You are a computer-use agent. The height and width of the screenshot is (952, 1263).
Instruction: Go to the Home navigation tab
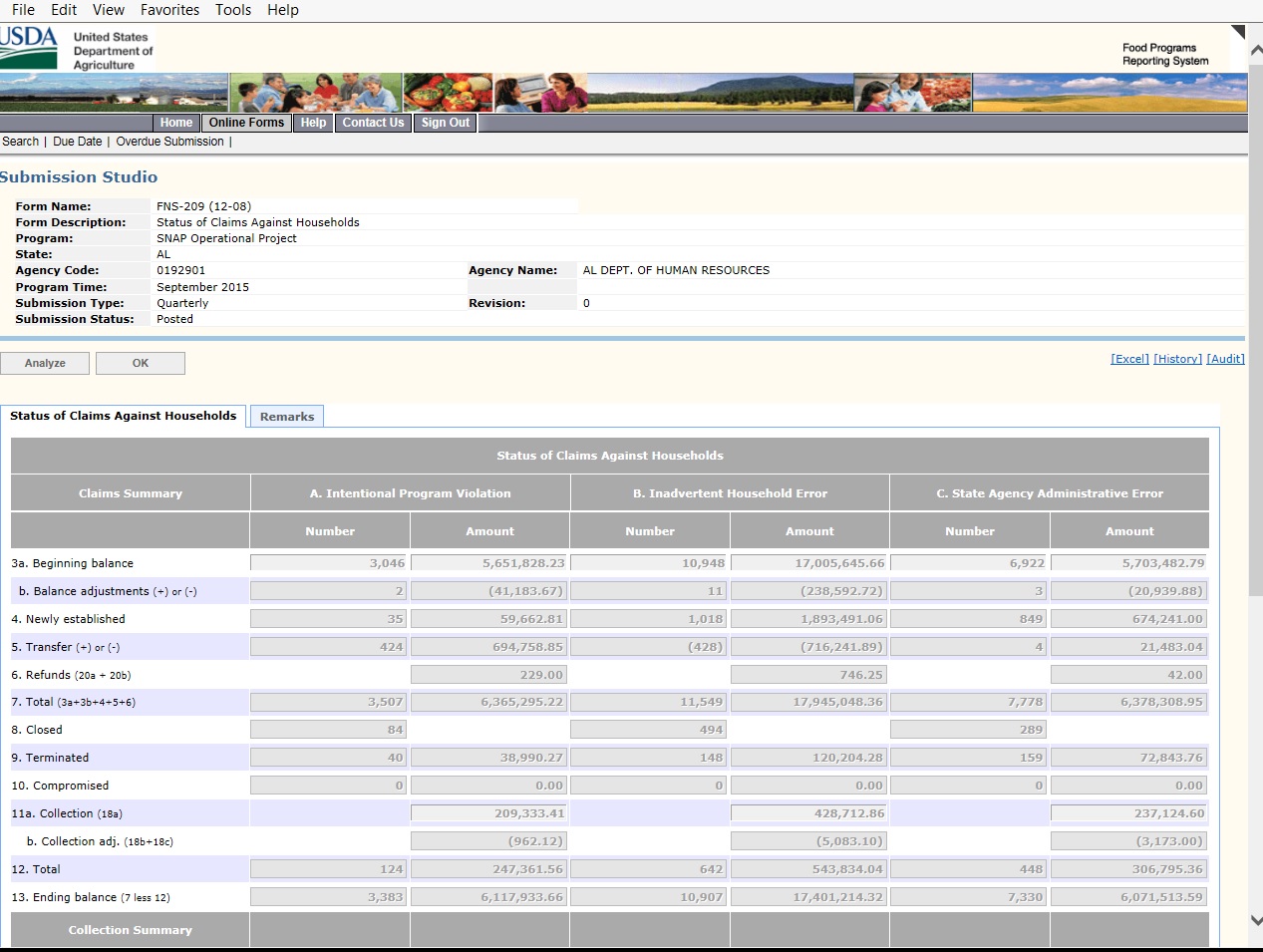pos(175,123)
